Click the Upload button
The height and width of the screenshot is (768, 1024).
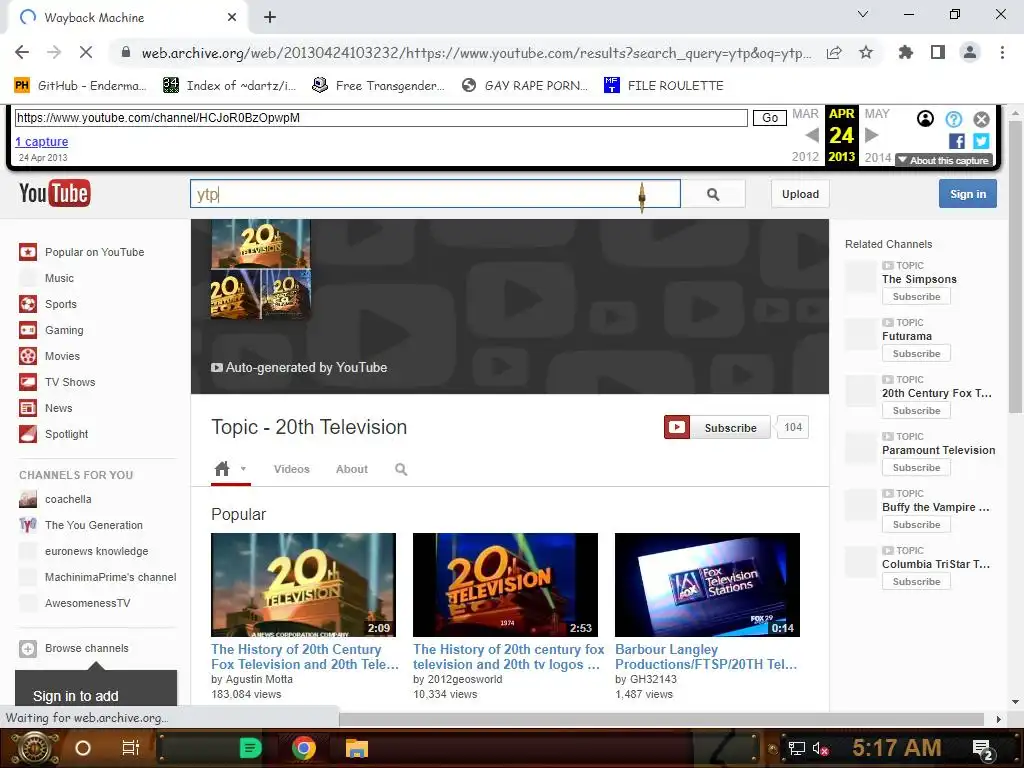click(800, 194)
